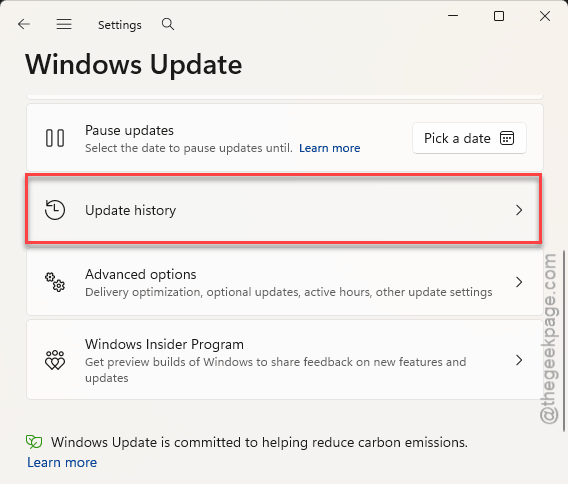Click the Windows Insider Program title text
The image size is (568, 484).
click(x=164, y=344)
